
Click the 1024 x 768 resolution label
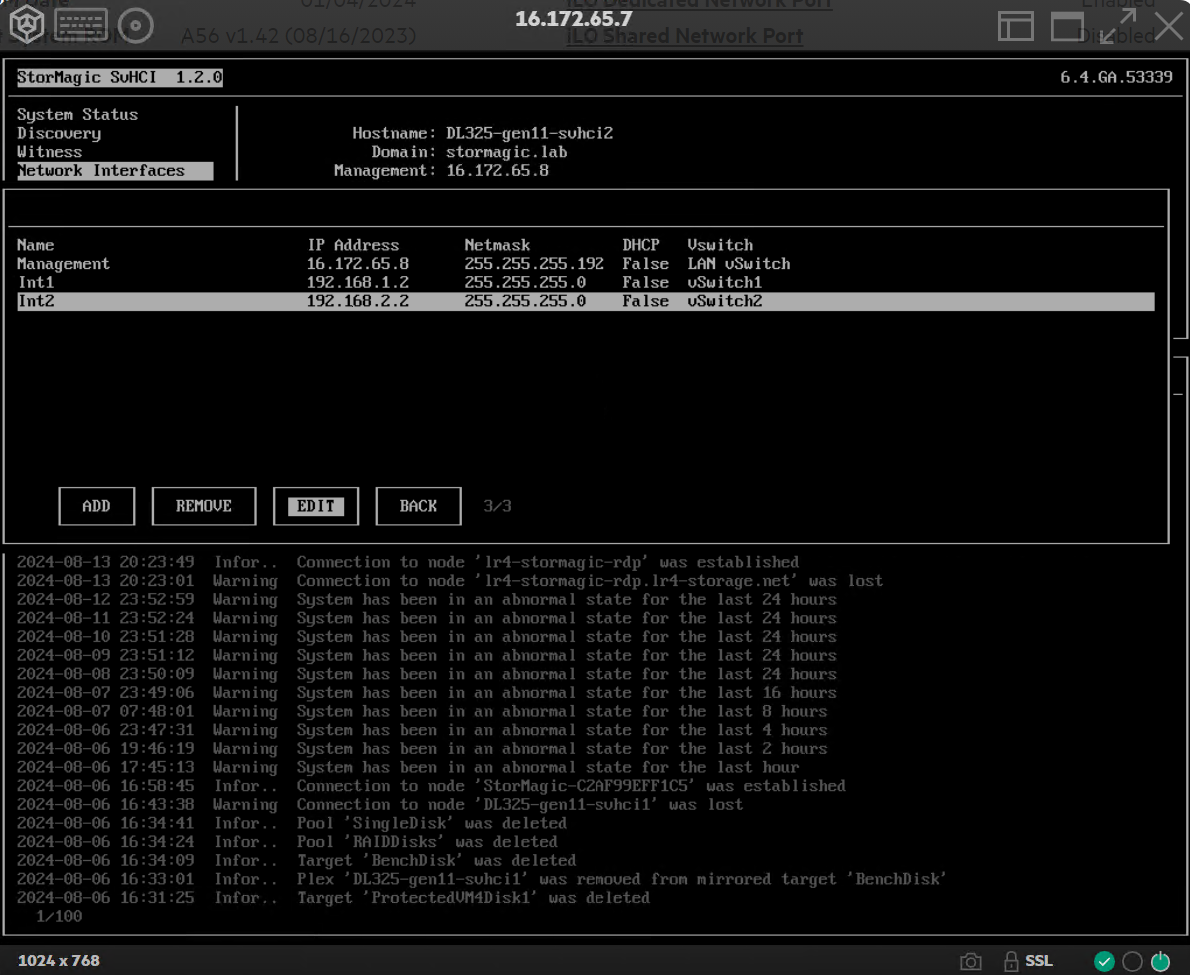pos(58,961)
